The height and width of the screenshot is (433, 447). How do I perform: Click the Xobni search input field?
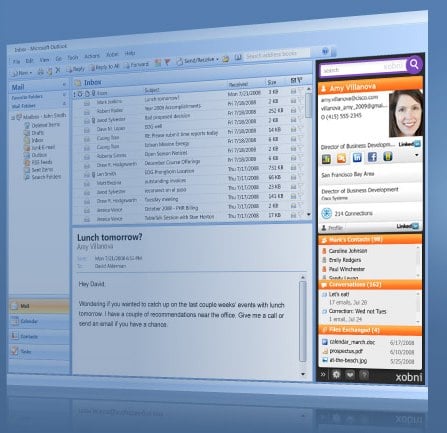(363, 69)
